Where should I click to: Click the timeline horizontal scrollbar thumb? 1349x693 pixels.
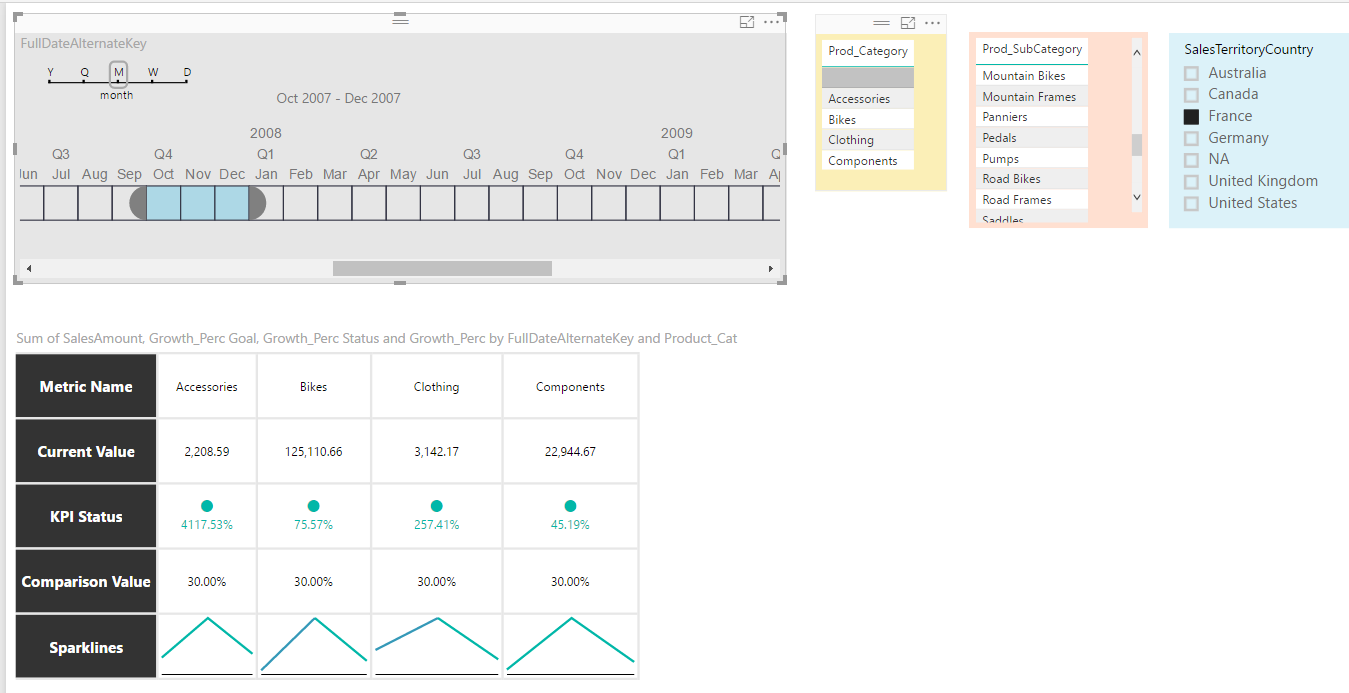pyautogui.click(x=442, y=269)
